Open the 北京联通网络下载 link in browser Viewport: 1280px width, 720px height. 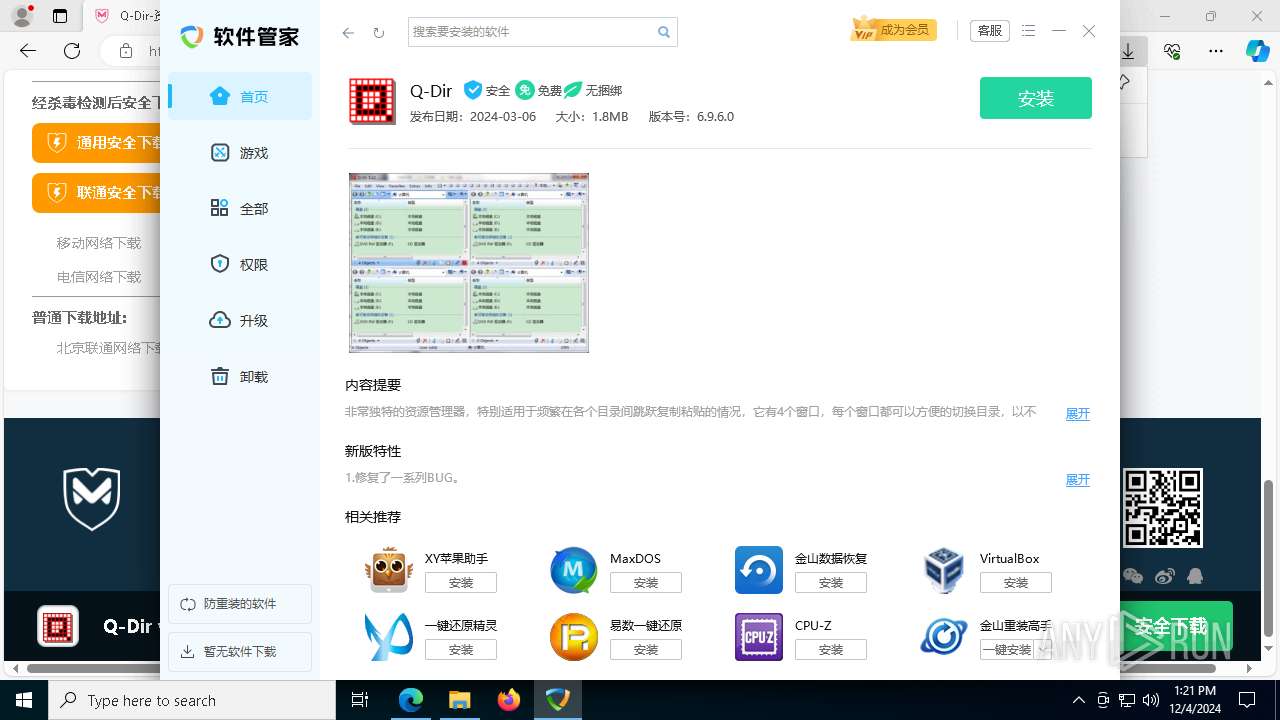pos(109,349)
